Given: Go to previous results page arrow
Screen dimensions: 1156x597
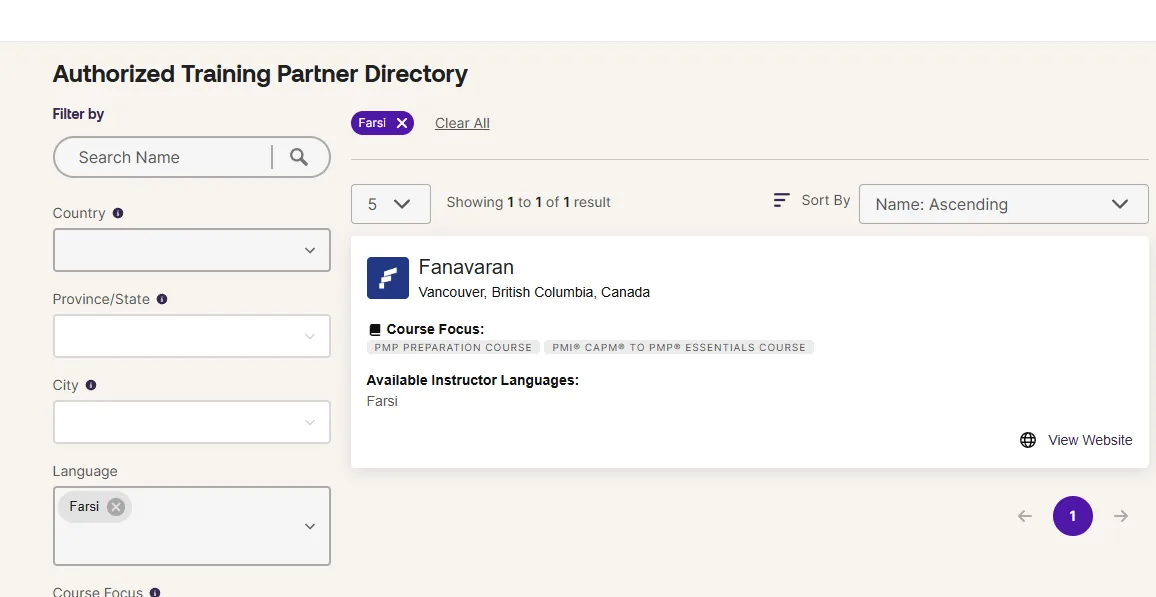Looking at the screenshot, I should point(1025,516).
